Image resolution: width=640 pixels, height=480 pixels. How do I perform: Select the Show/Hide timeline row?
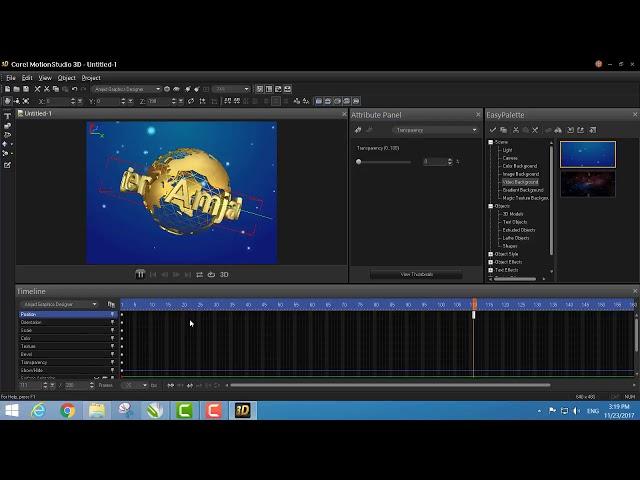point(67,370)
